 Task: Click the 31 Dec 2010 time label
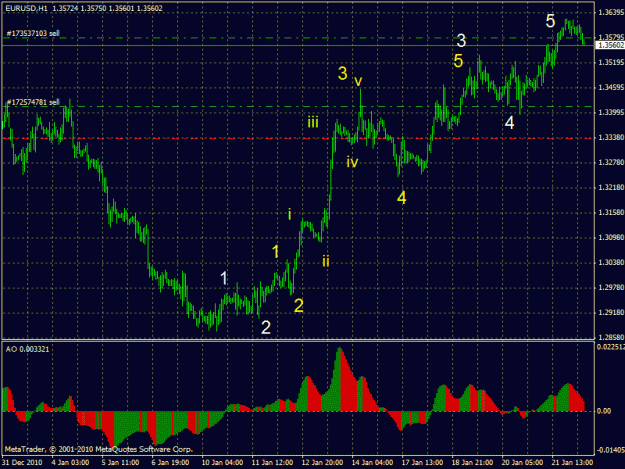(22, 463)
